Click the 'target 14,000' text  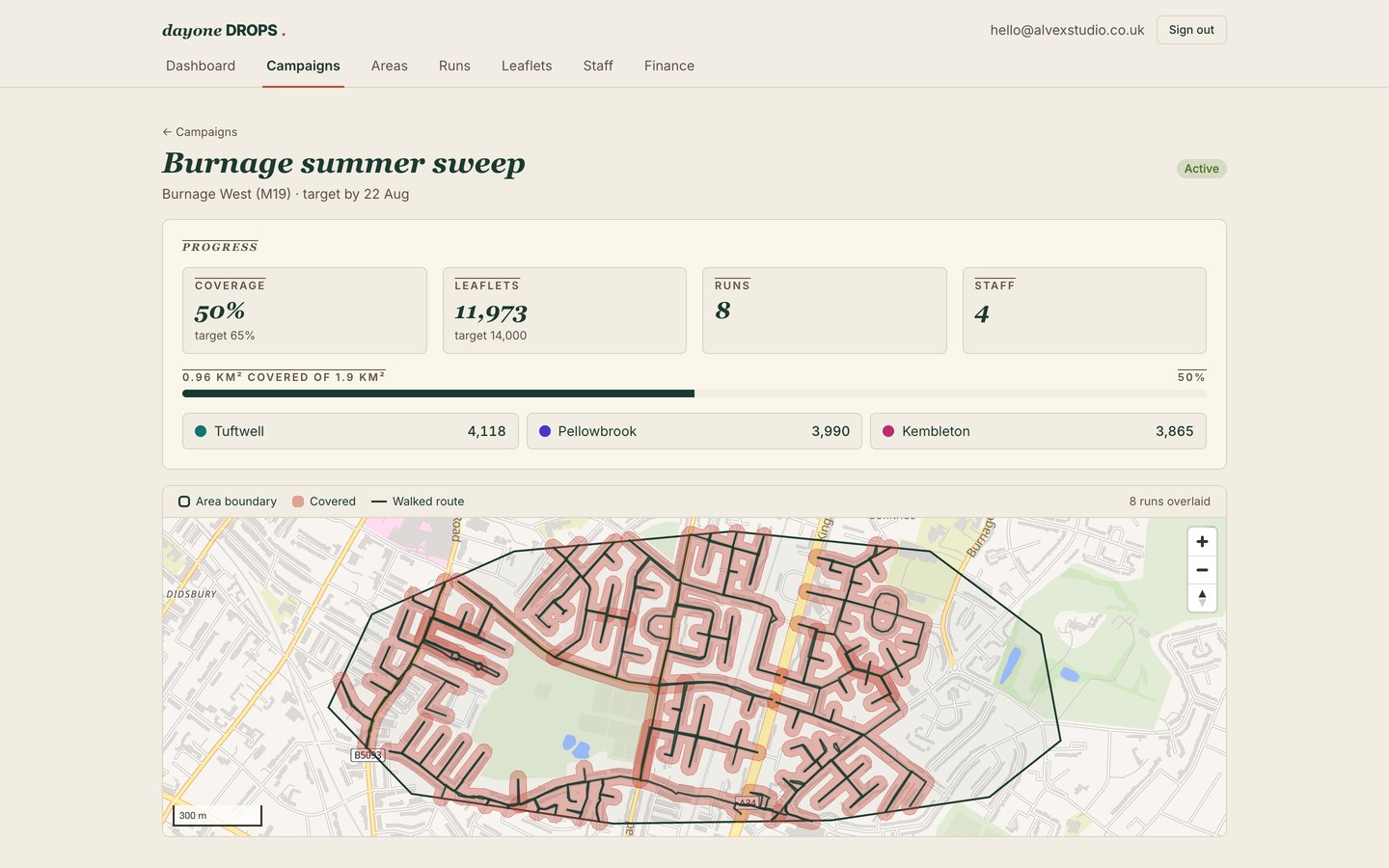point(491,336)
